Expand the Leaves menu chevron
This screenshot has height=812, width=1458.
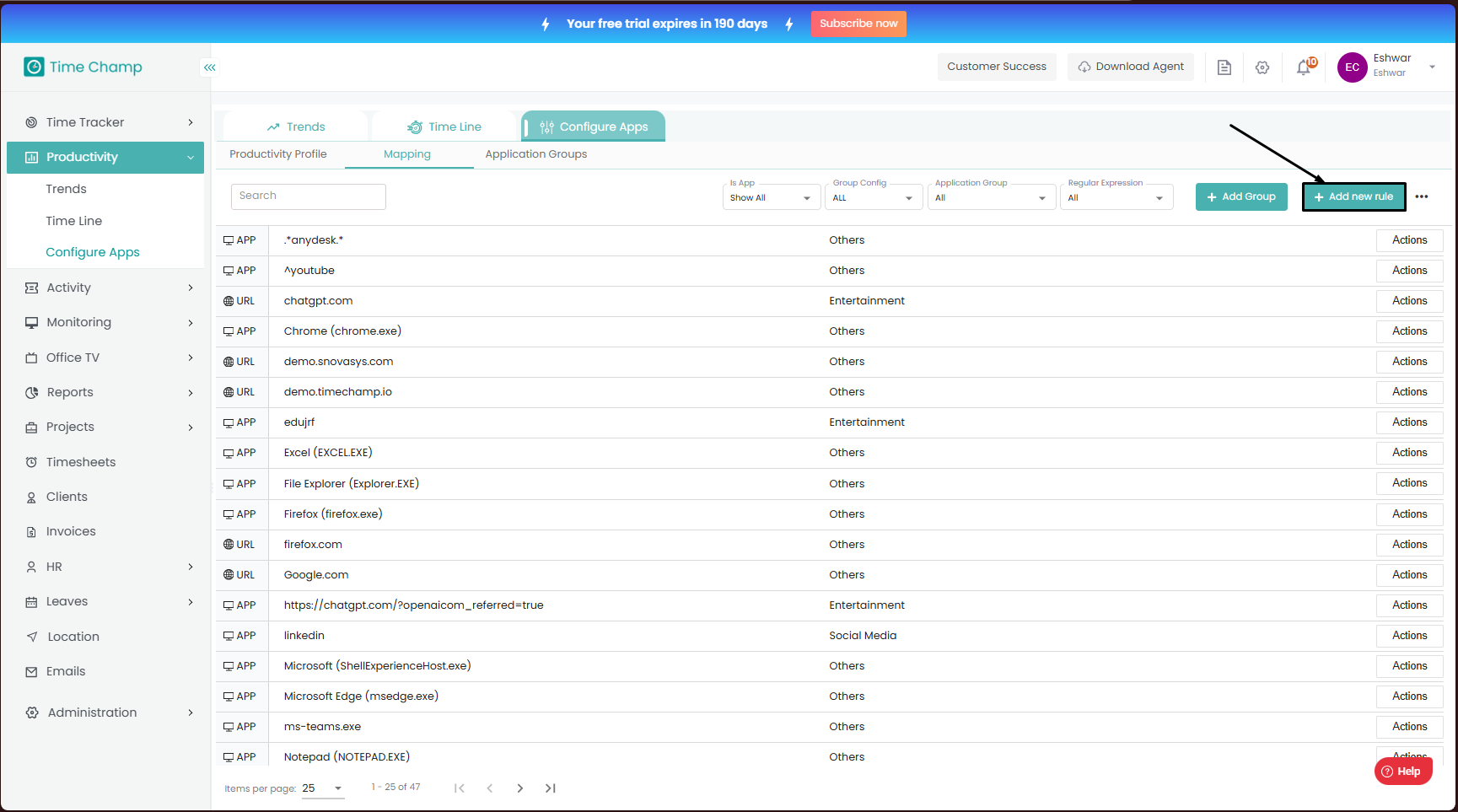click(191, 602)
